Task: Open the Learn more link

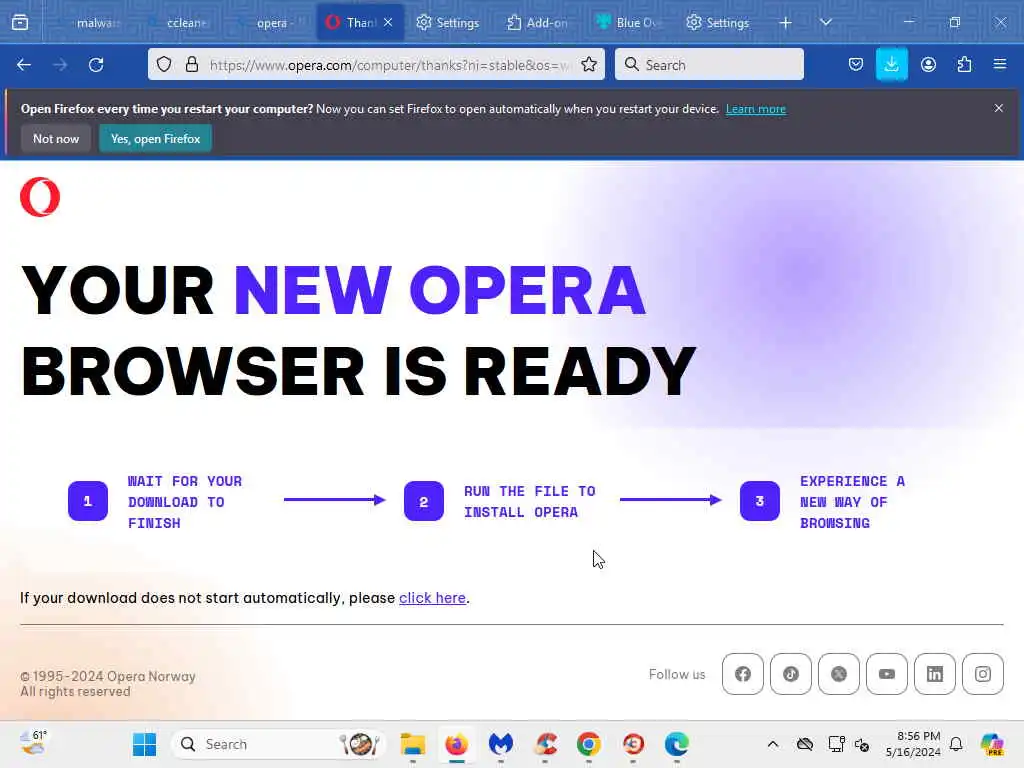Action: 756,109
